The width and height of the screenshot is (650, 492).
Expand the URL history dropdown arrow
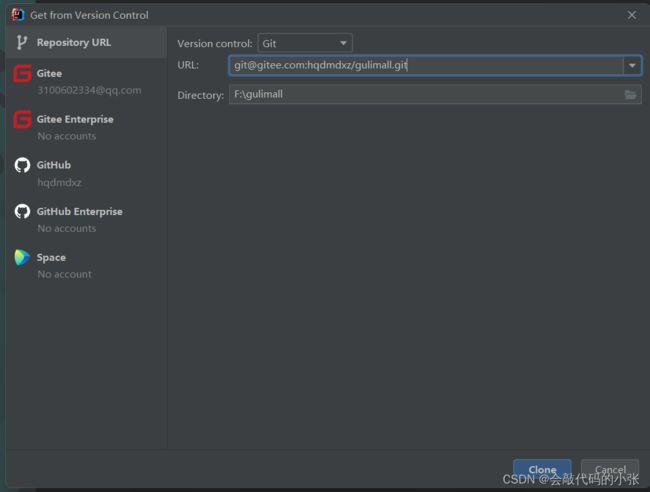632,65
